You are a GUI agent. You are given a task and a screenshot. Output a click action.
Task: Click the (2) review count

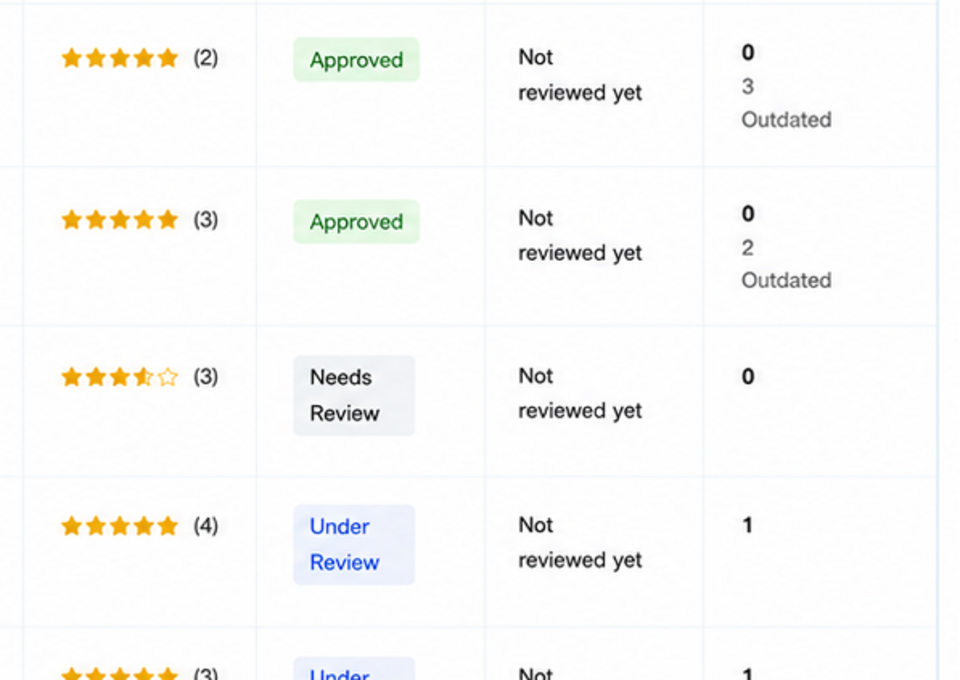point(206,58)
